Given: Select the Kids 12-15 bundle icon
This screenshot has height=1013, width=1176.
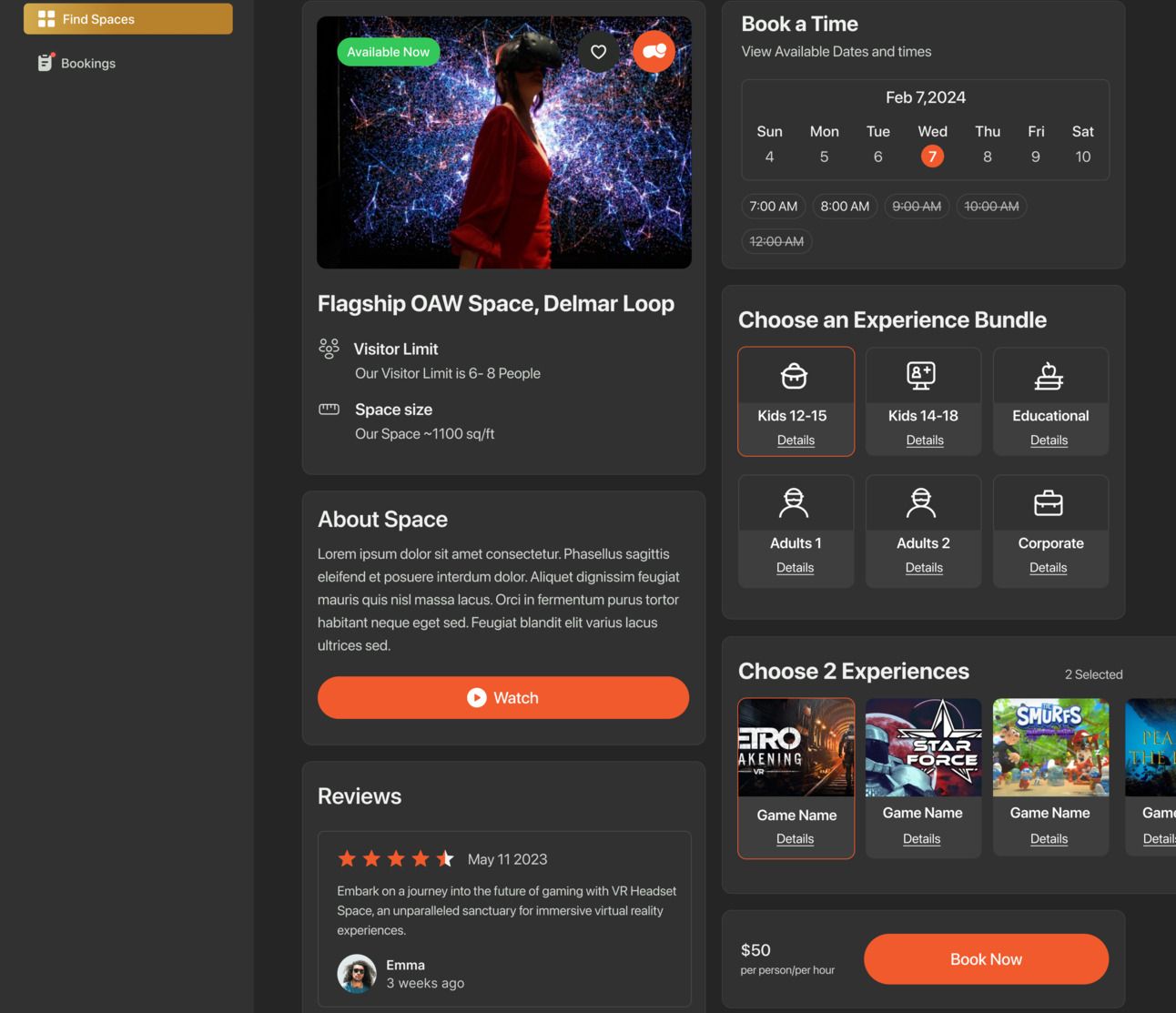Looking at the screenshot, I should point(794,375).
